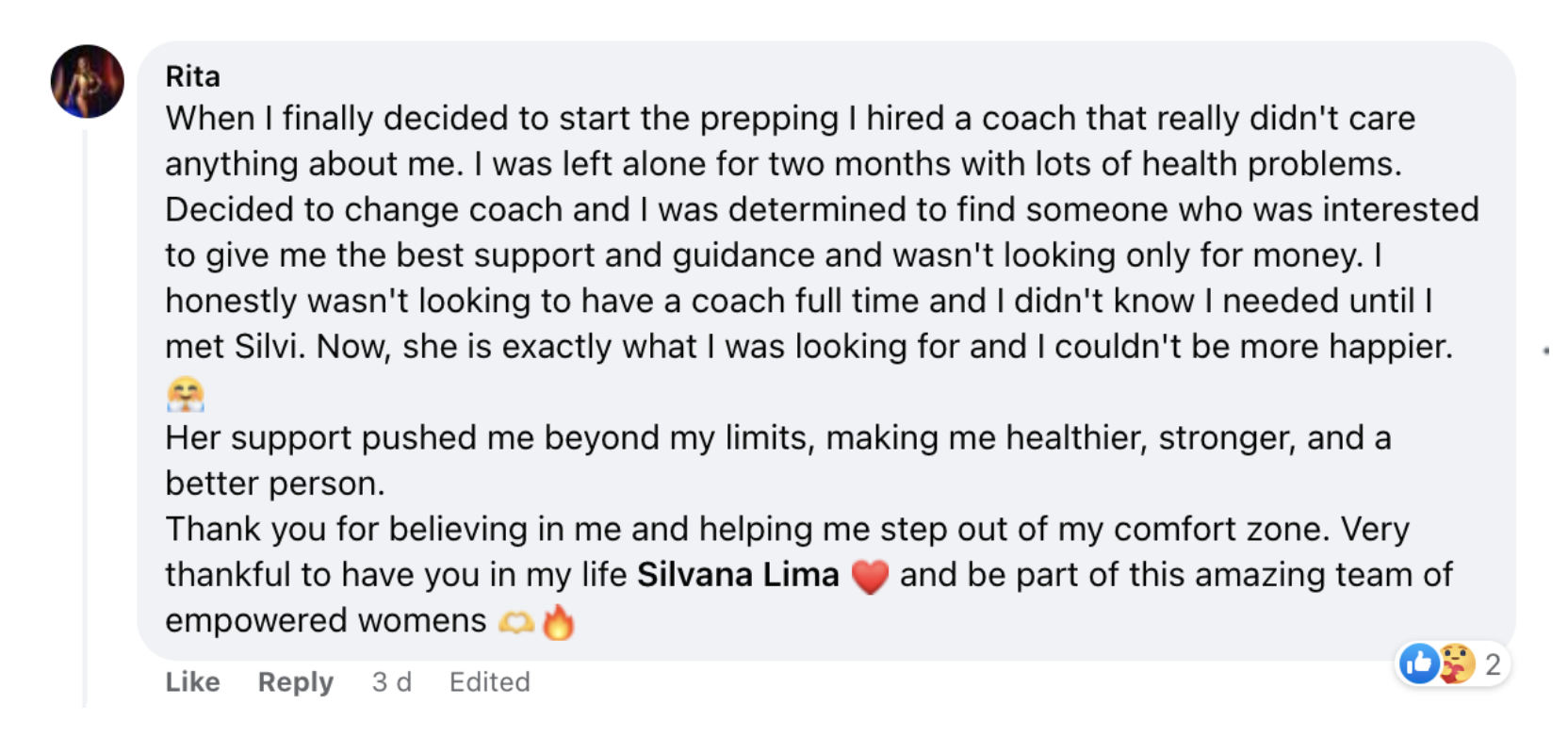Open Rita's profile picture
This screenshot has width=1568, height=754.
pyautogui.click(x=87, y=81)
